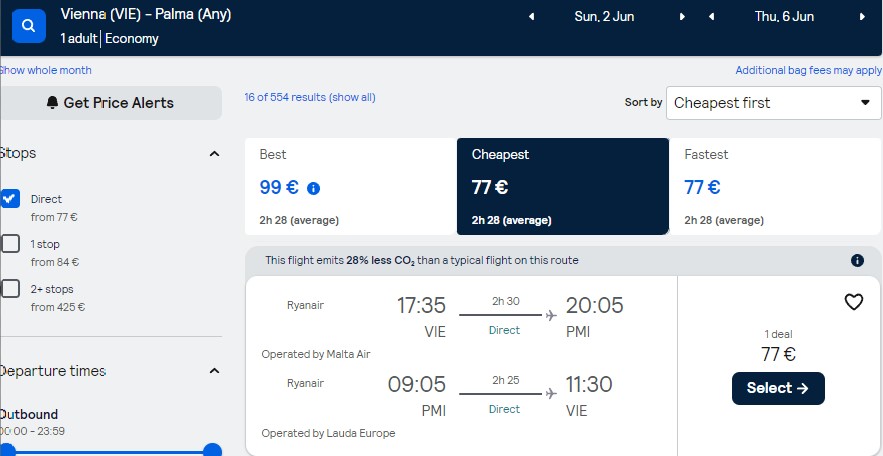Click info icon next to 99 € Best price
Image resolution: width=883 pixels, height=456 pixels.
(x=314, y=189)
